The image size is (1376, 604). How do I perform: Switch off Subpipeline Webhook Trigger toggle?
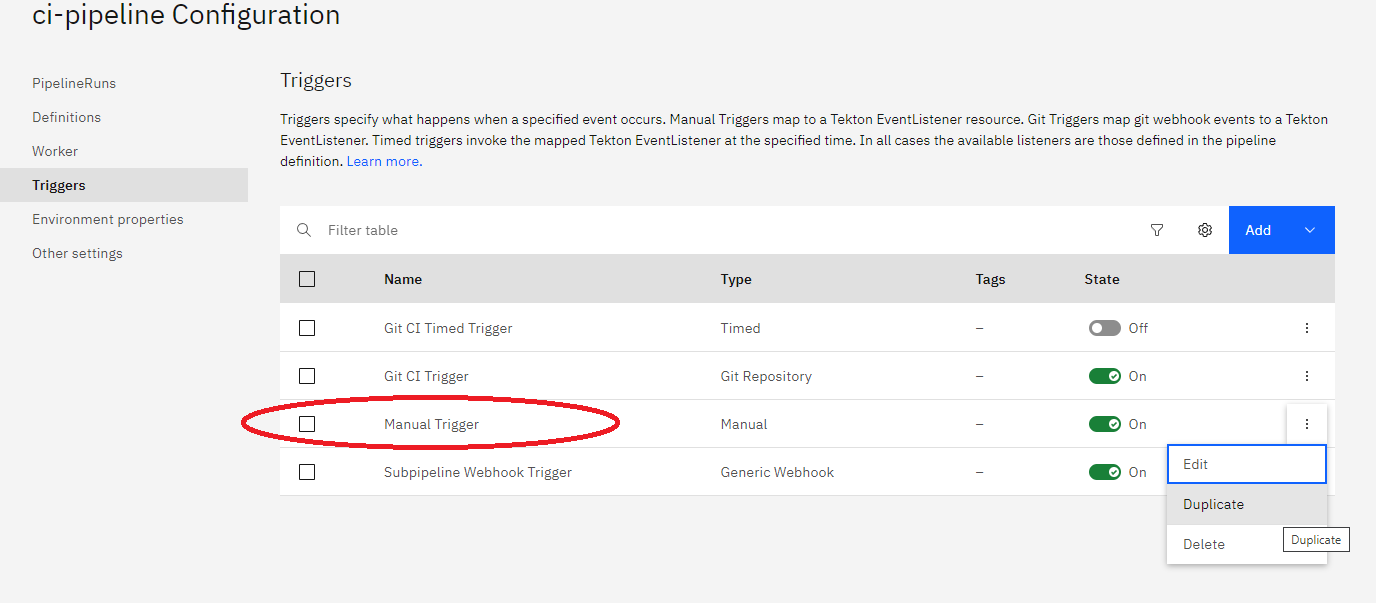[x=1105, y=472]
